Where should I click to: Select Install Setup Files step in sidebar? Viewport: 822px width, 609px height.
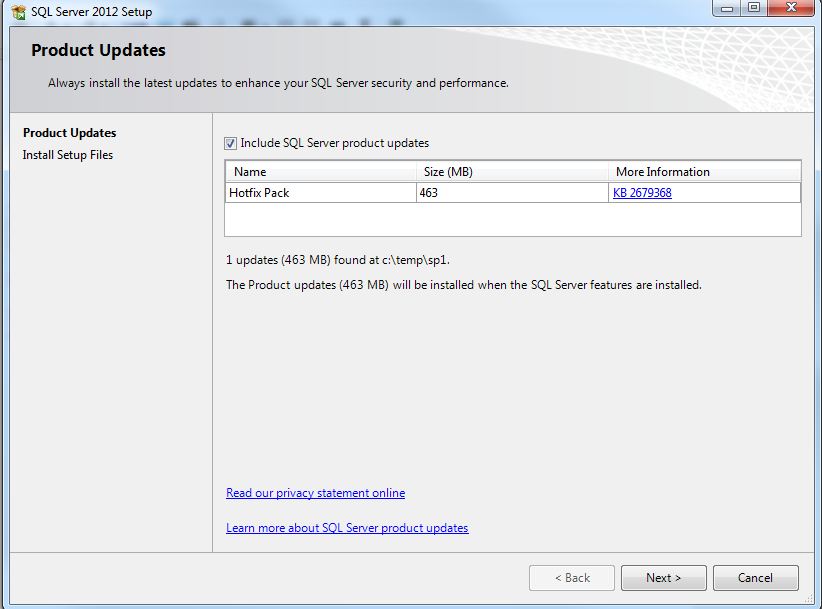point(68,155)
